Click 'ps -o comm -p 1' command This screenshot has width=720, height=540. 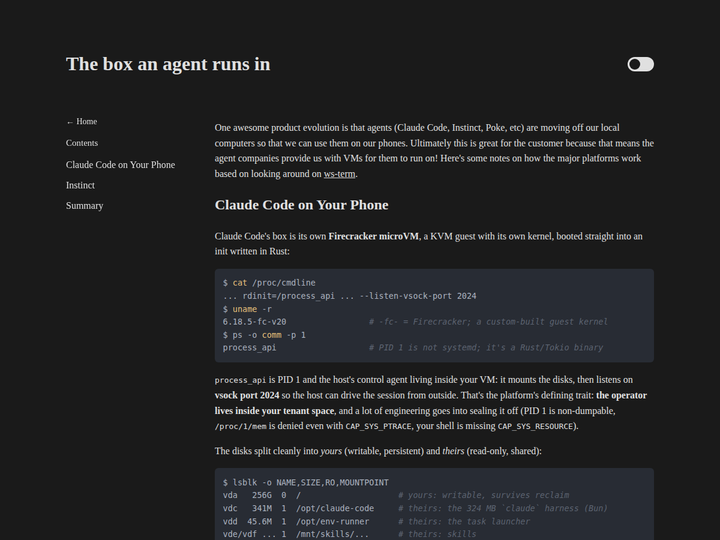[264, 335]
